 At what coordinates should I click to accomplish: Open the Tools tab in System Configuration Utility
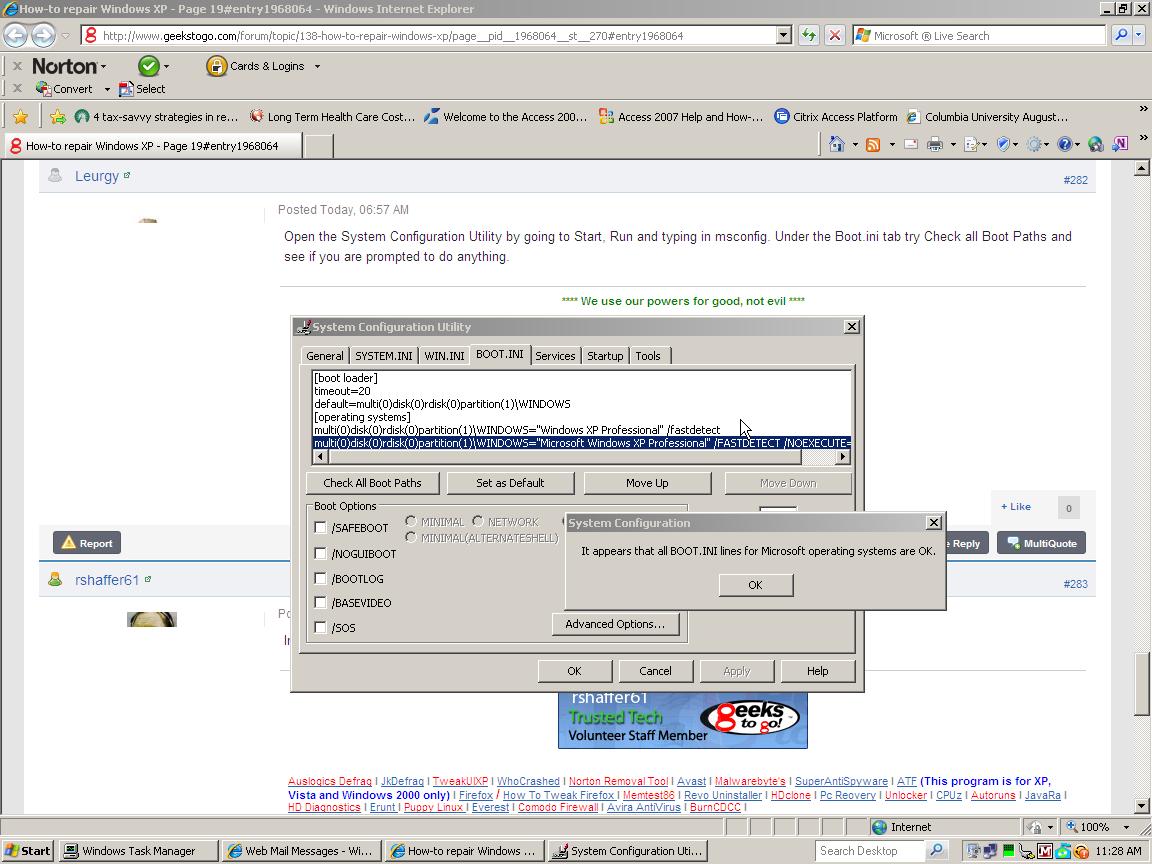pyautogui.click(x=648, y=356)
